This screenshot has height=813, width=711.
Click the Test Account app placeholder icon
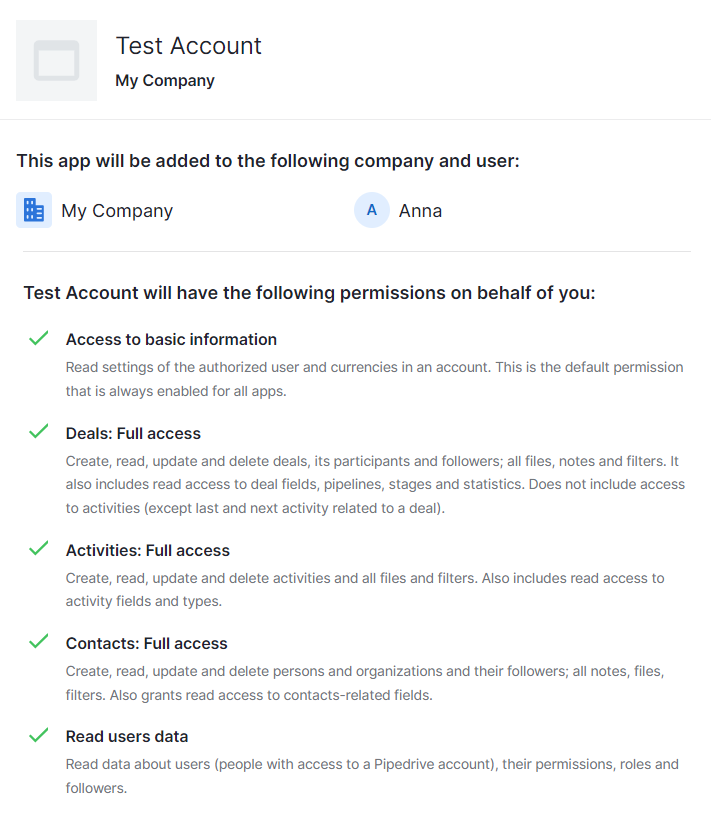point(56,60)
